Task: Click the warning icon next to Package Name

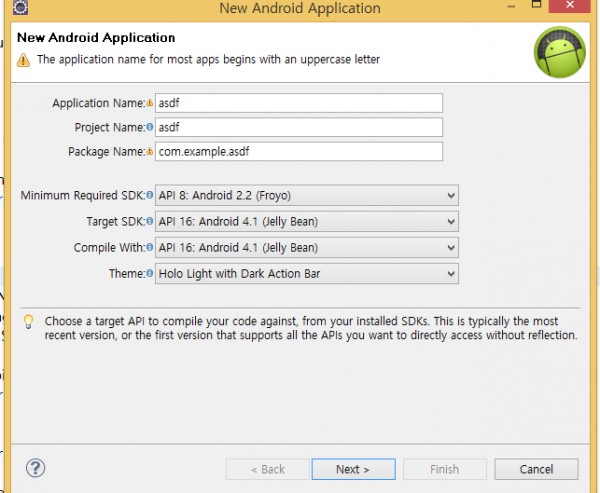Action: (x=150, y=151)
